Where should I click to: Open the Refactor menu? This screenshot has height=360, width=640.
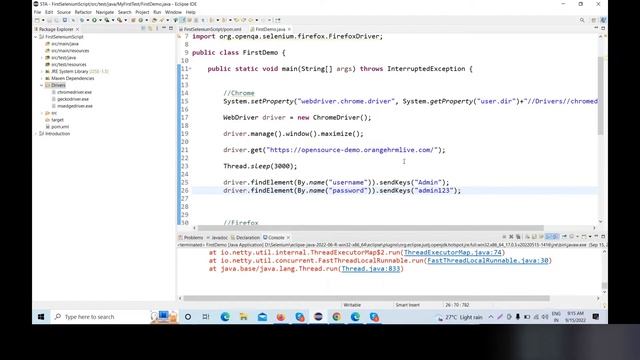point(83,12)
